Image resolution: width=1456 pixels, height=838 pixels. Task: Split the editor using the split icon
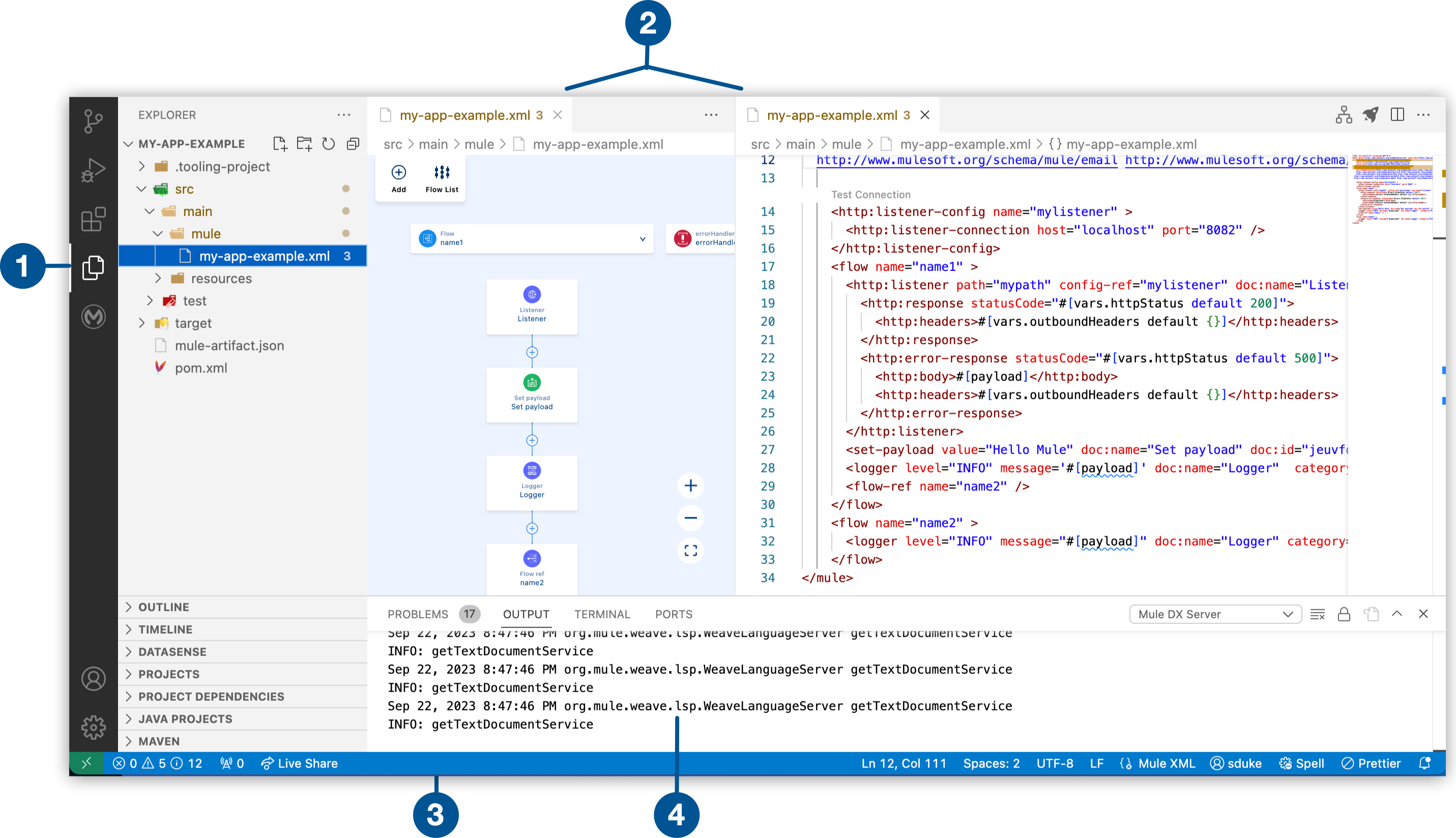[1397, 114]
